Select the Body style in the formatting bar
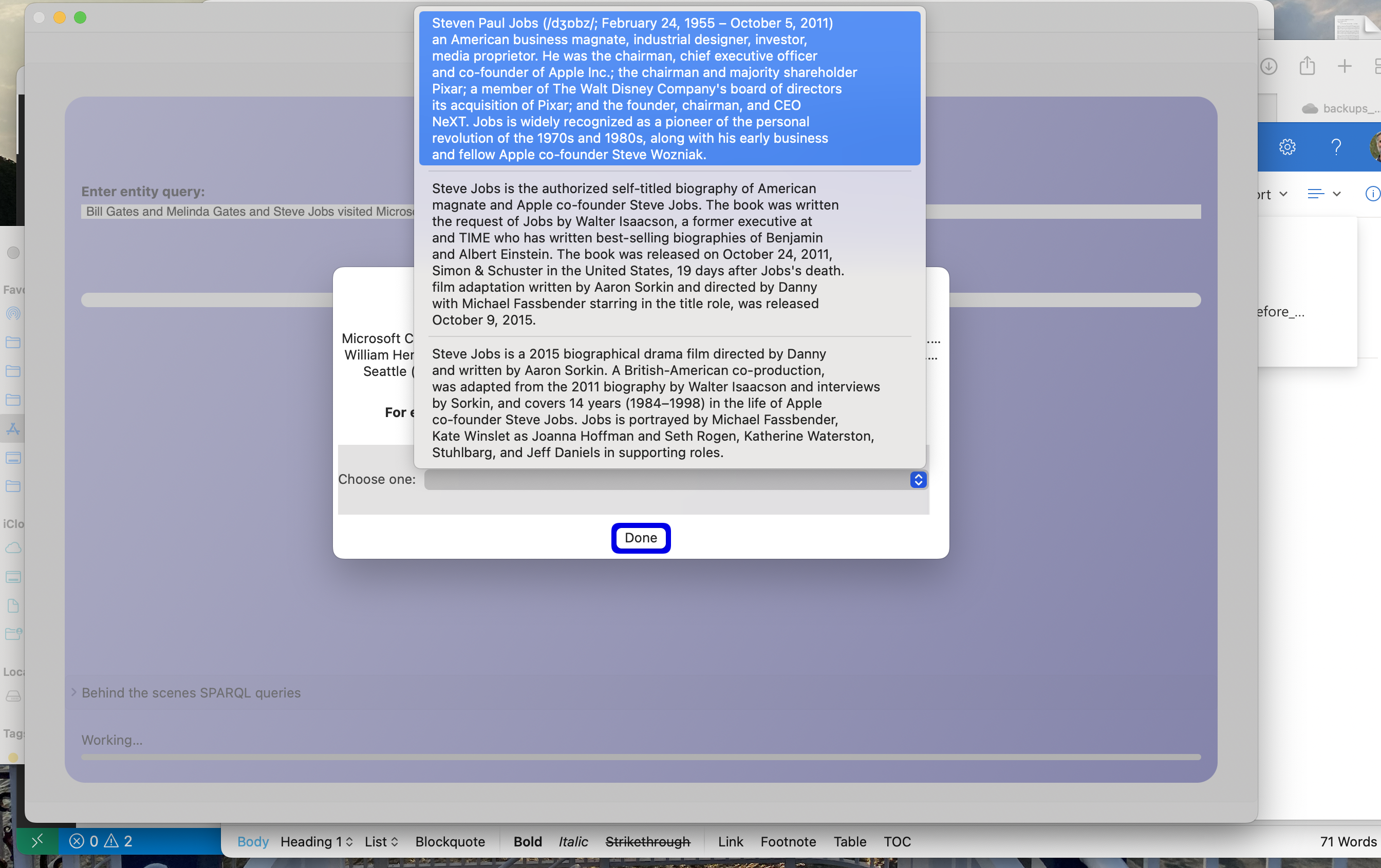 [x=252, y=842]
